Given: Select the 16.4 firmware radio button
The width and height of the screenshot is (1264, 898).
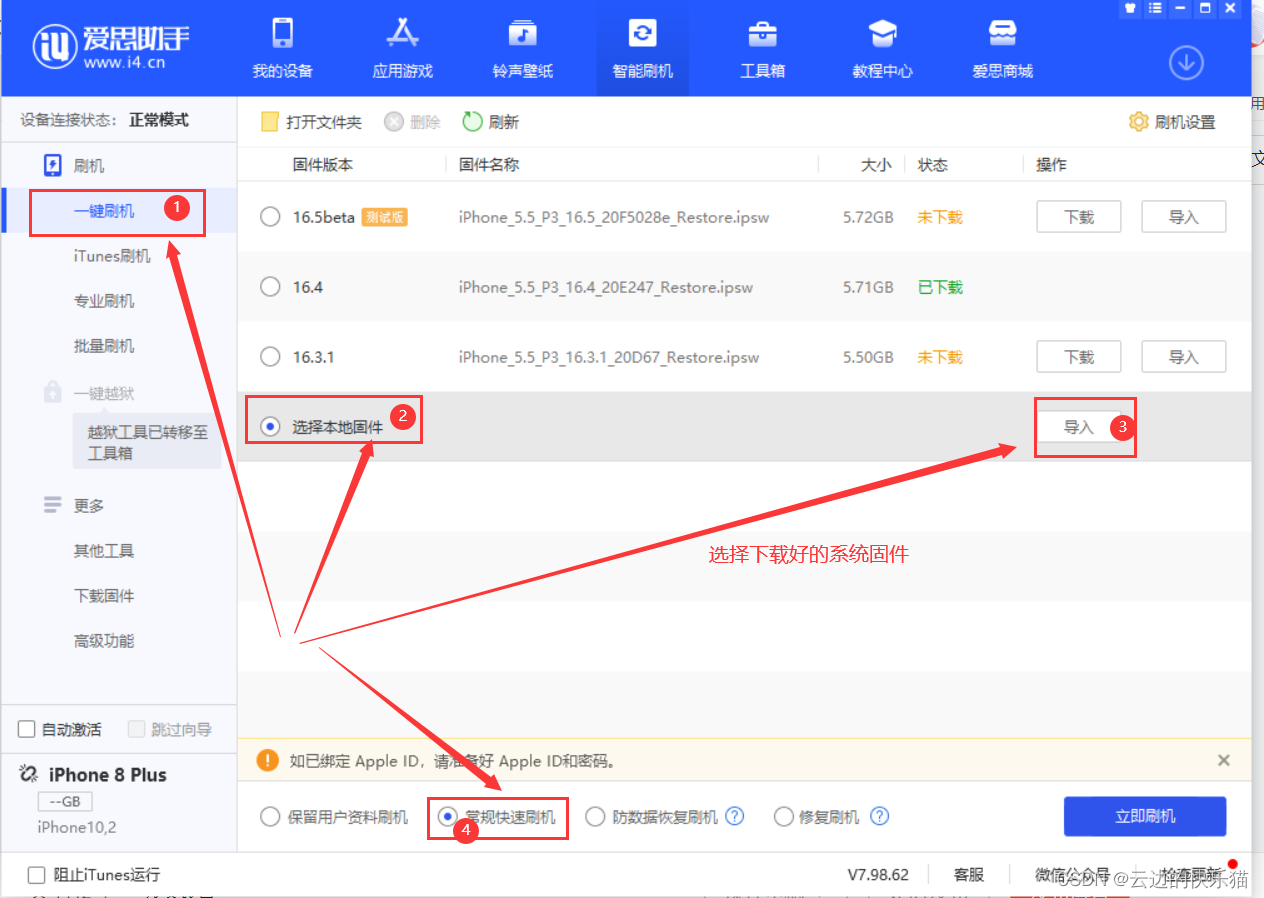Looking at the screenshot, I should coord(270,287).
